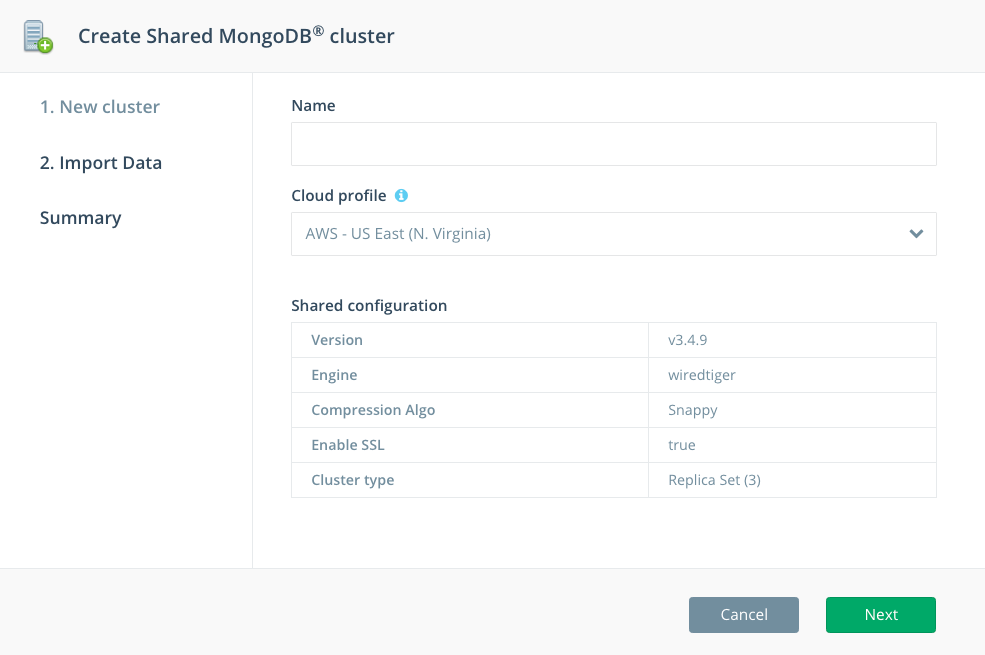This screenshot has height=655, width=985.
Task: Click the Next button
Action: [881, 615]
